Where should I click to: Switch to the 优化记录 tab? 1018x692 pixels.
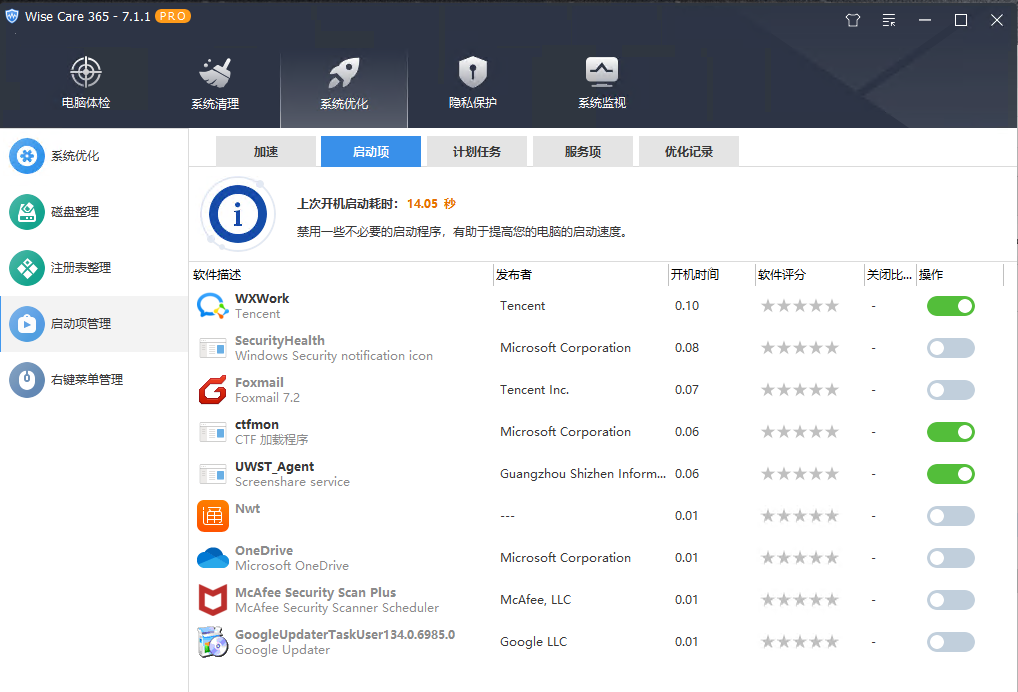689,151
